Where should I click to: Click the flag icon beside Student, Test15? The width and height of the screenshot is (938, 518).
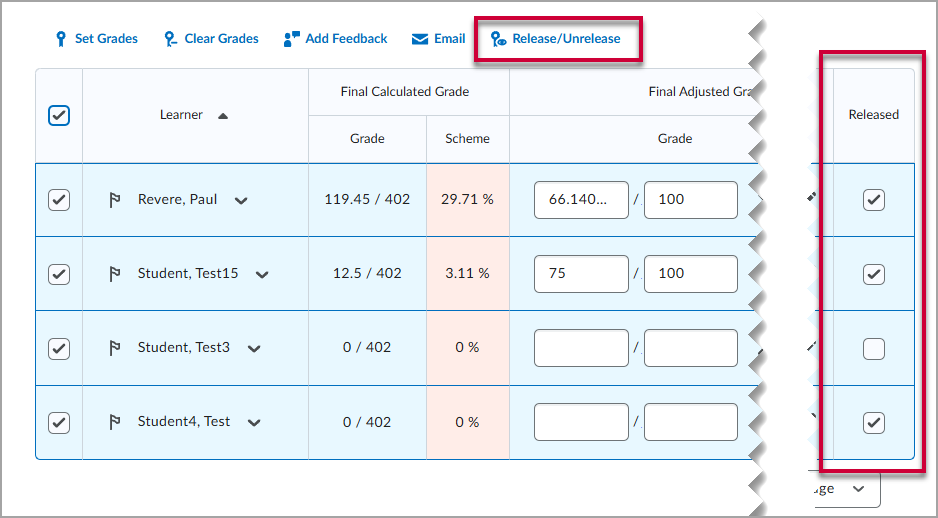115,274
